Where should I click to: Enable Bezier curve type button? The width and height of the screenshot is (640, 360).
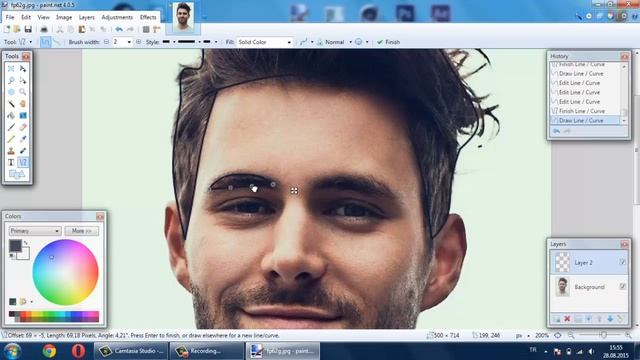[57, 42]
